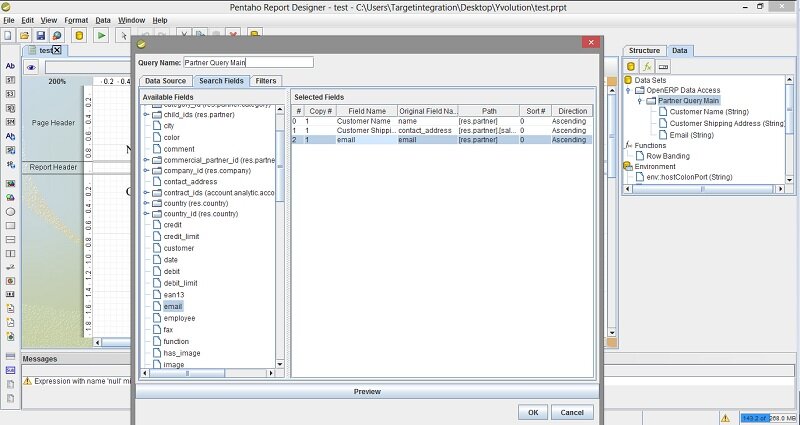
Task: Click the warning icon in the status bar
Action: pyautogui.click(x=725, y=418)
